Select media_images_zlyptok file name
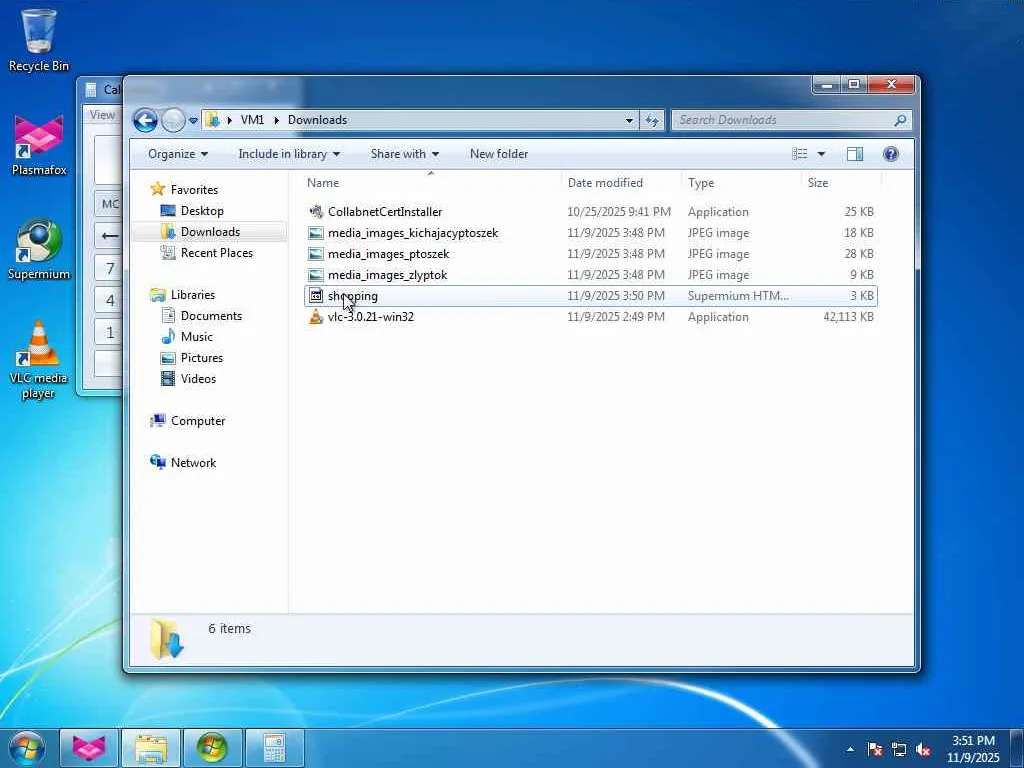Viewport: 1024px width, 768px height. [387, 275]
